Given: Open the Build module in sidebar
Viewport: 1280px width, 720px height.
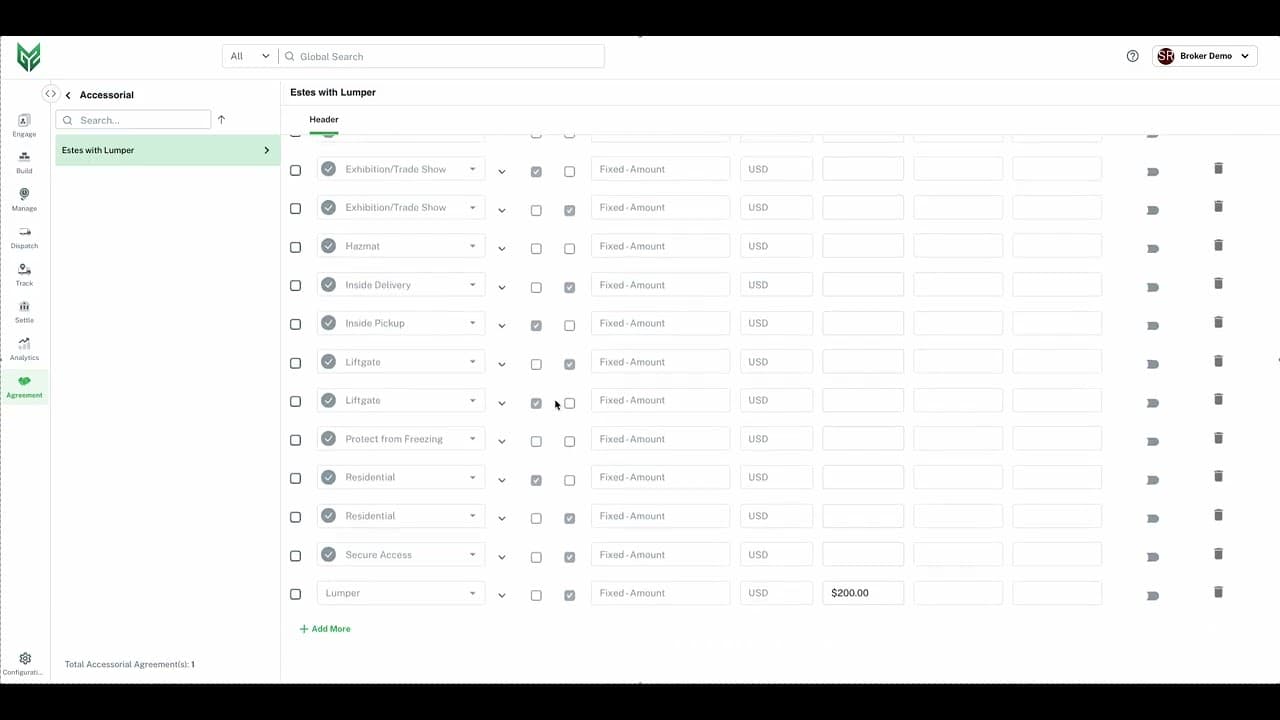Looking at the screenshot, I should [24, 163].
